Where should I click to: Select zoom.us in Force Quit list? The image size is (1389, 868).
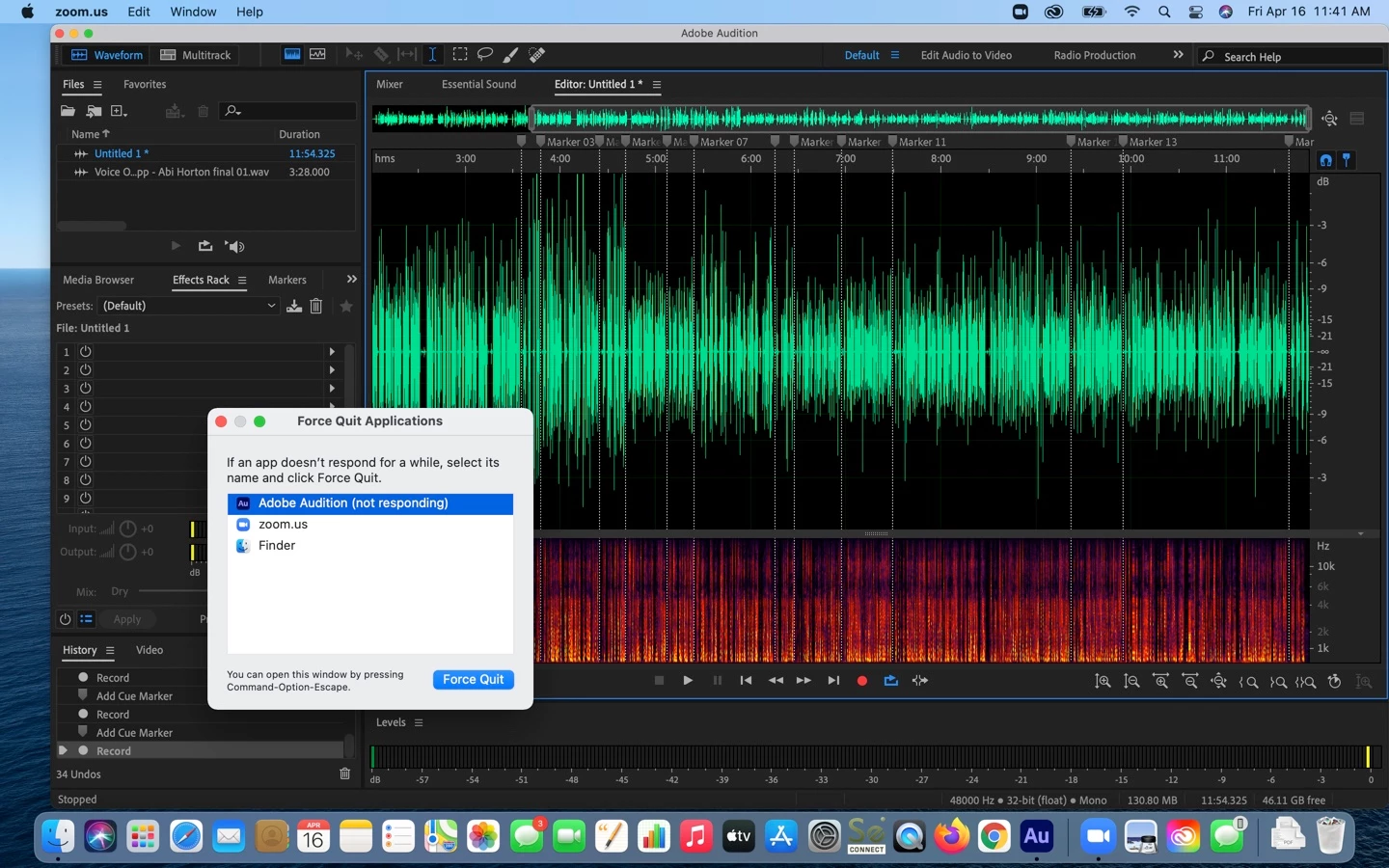pyautogui.click(x=370, y=525)
